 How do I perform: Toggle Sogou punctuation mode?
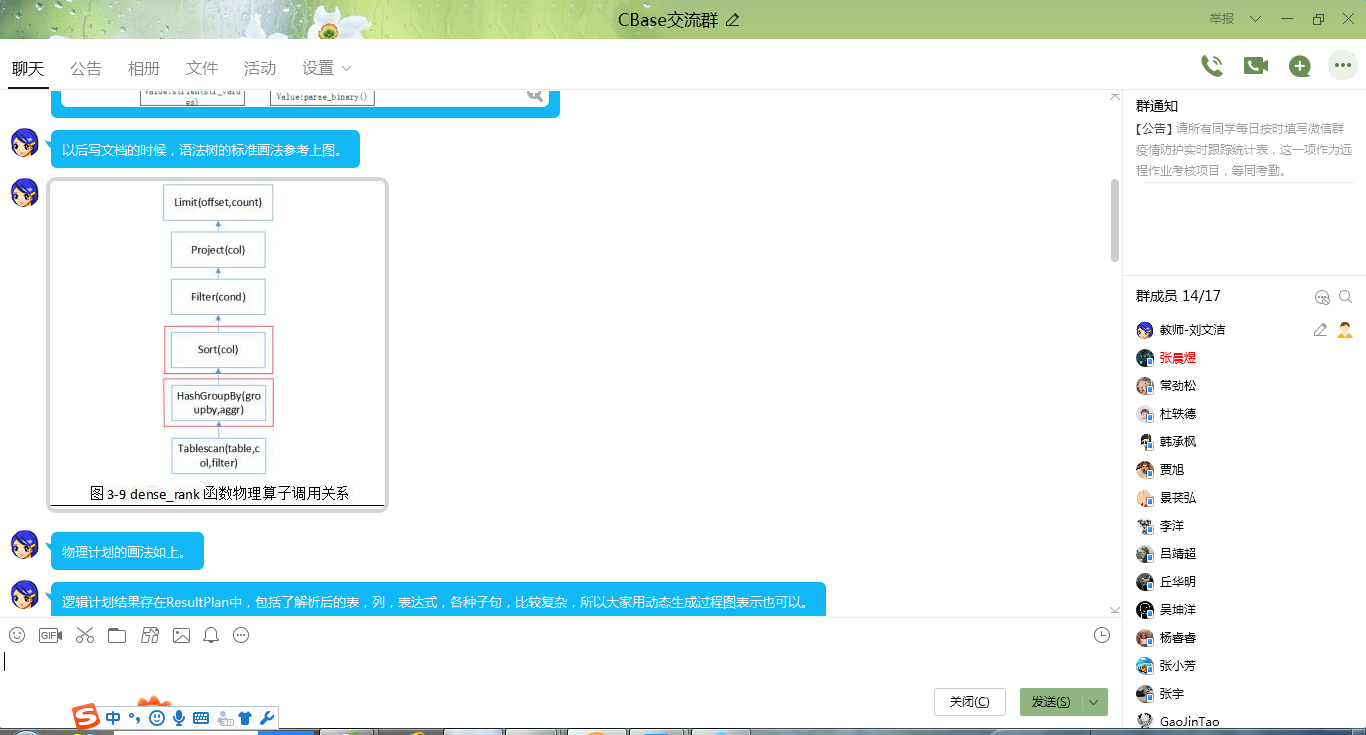tap(134, 718)
